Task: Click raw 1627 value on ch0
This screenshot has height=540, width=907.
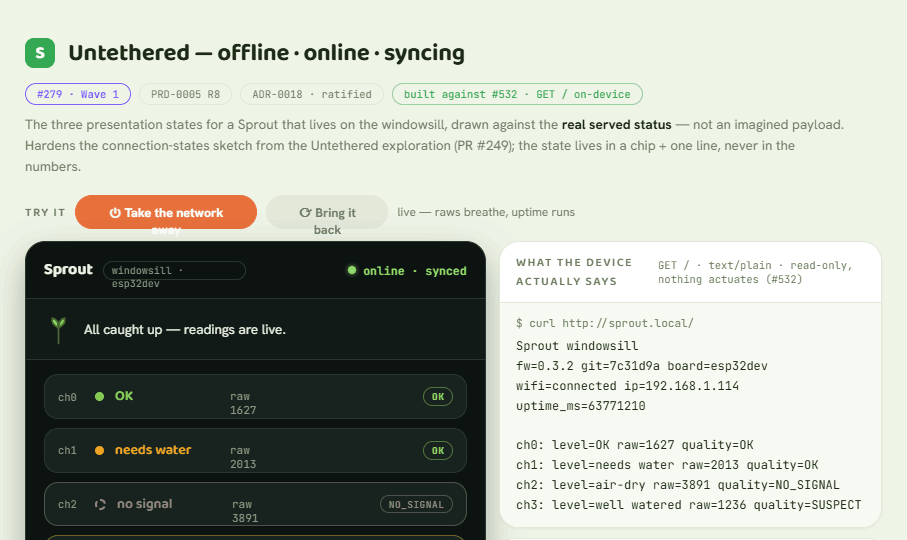Action: point(243,403)
